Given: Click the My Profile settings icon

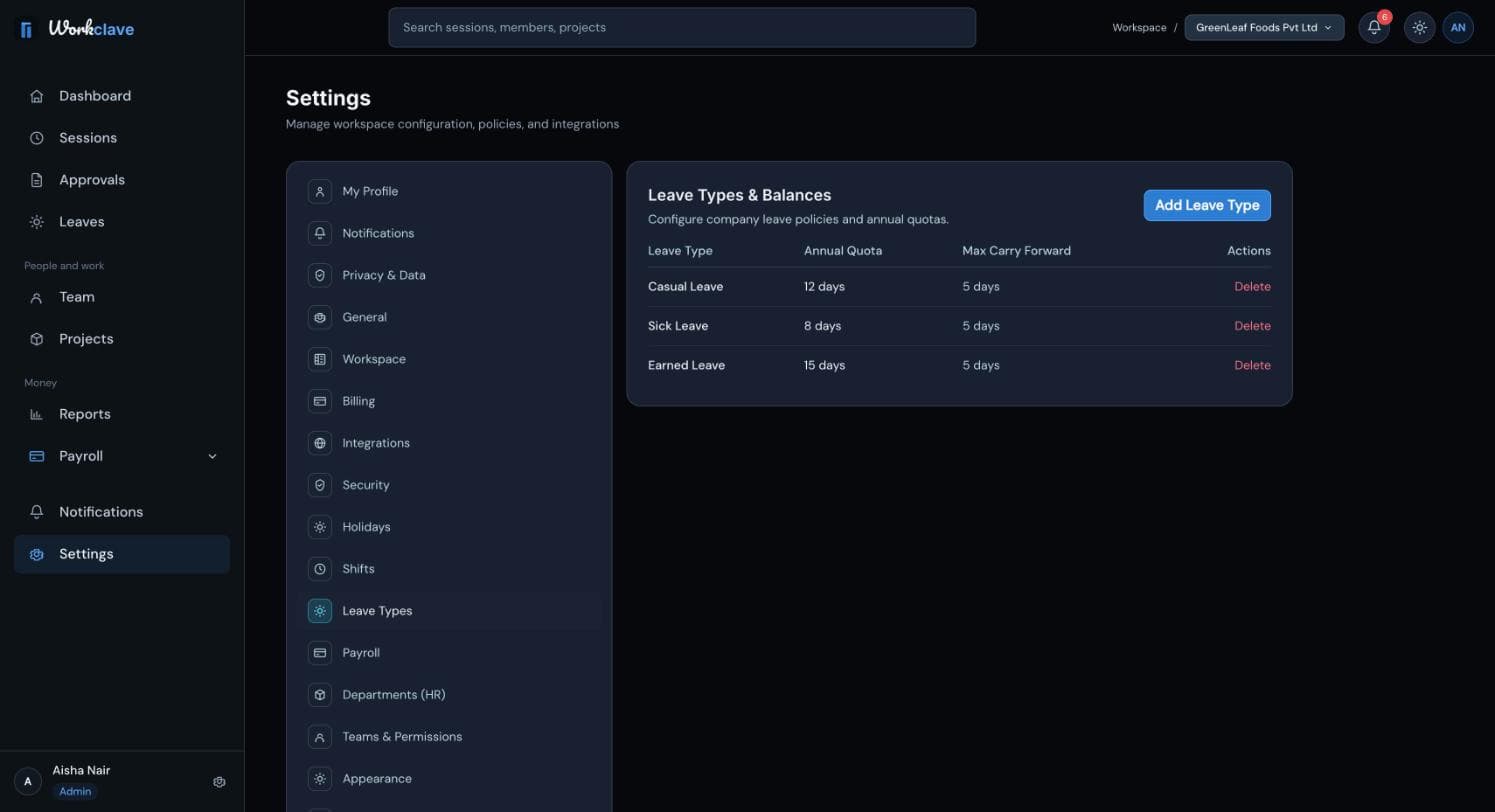Looking at the screenshot, I should click(x=320, y=191).
